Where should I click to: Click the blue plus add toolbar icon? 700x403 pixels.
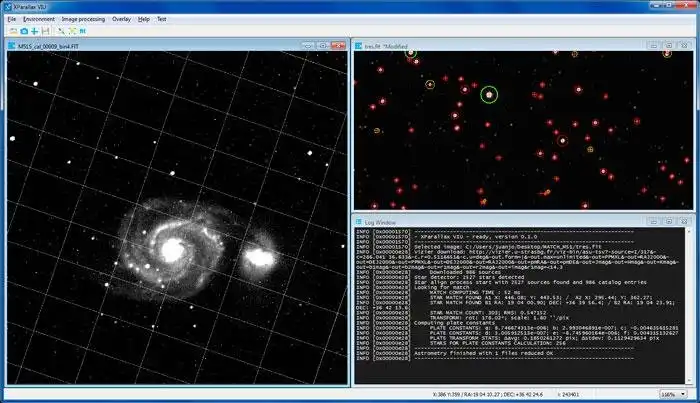click(34, 31)
